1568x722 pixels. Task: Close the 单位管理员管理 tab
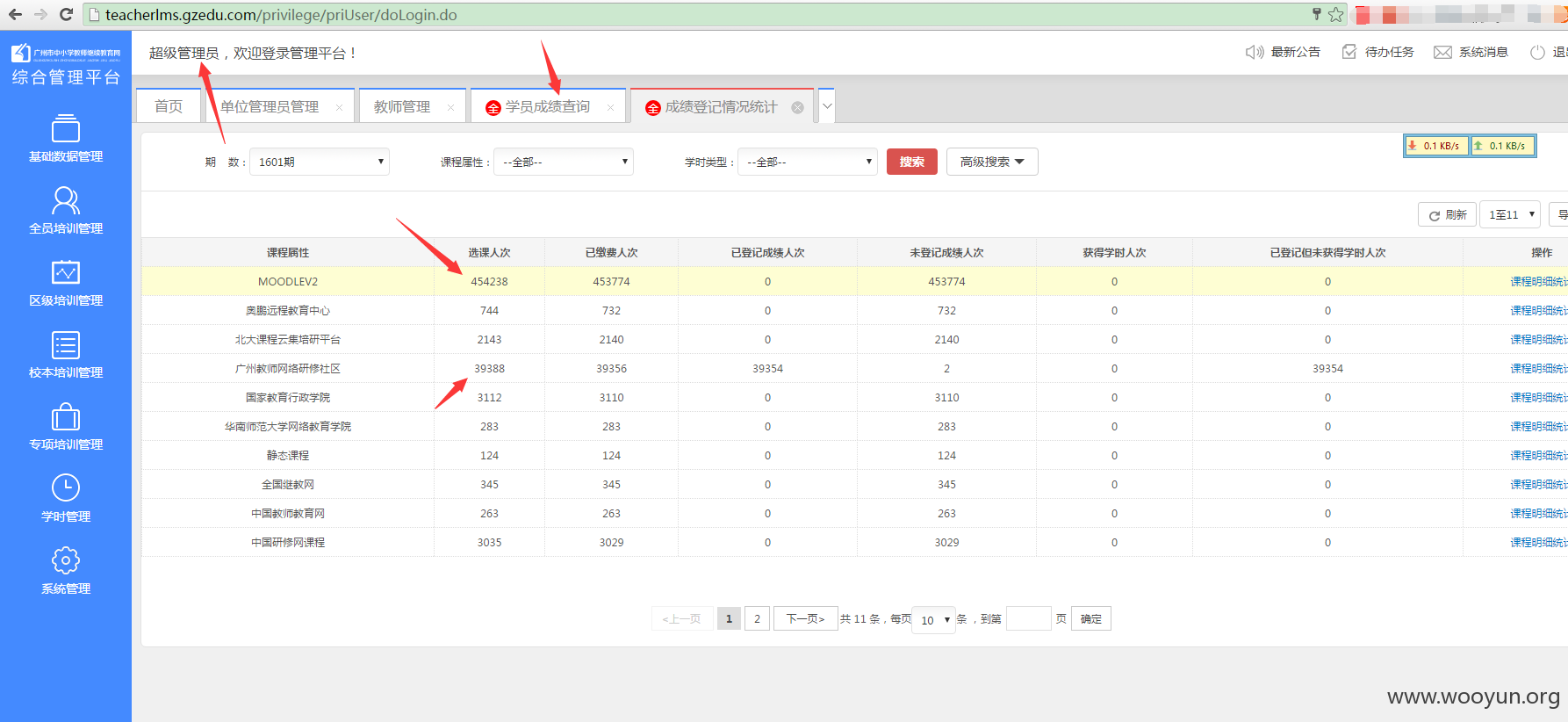(x=339, y=107)
